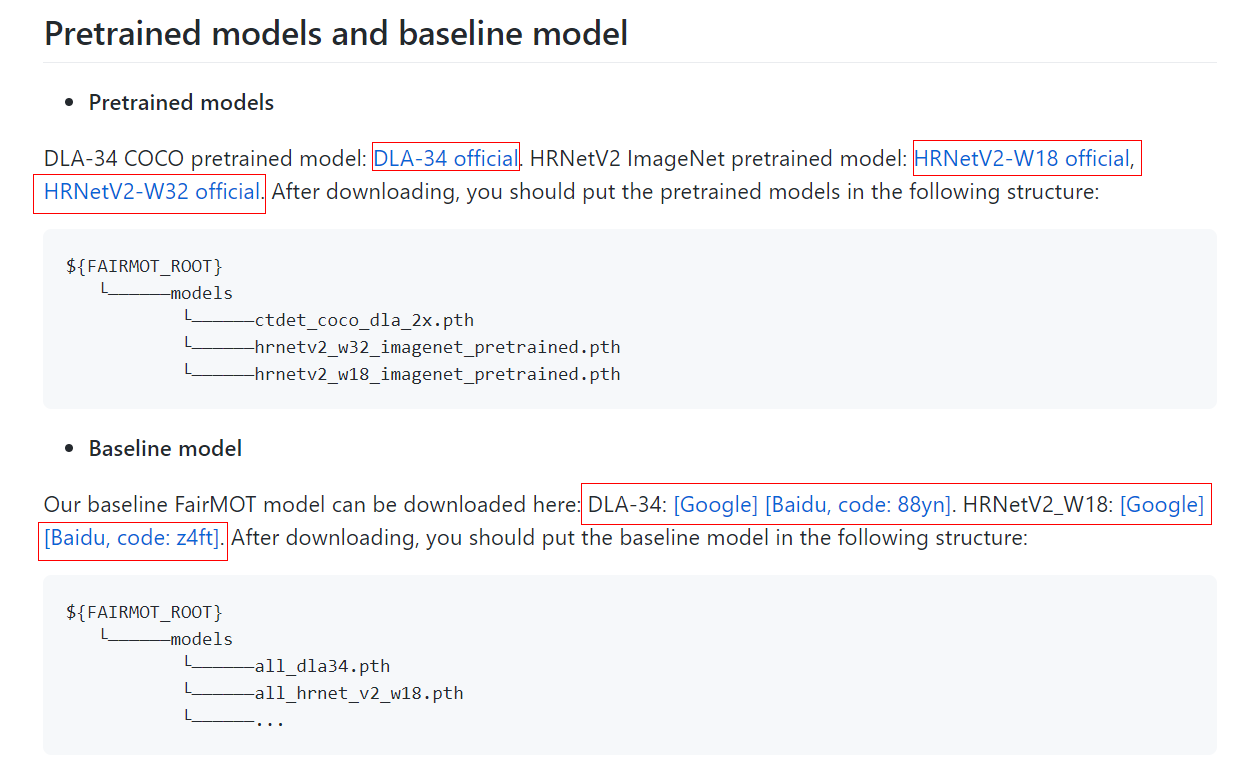
Task: Click the Baidu link with code z4ft
Action: coord(133,538)
